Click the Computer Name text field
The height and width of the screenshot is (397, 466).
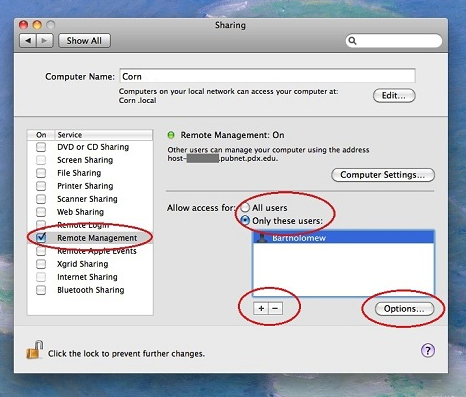[267, 76]
